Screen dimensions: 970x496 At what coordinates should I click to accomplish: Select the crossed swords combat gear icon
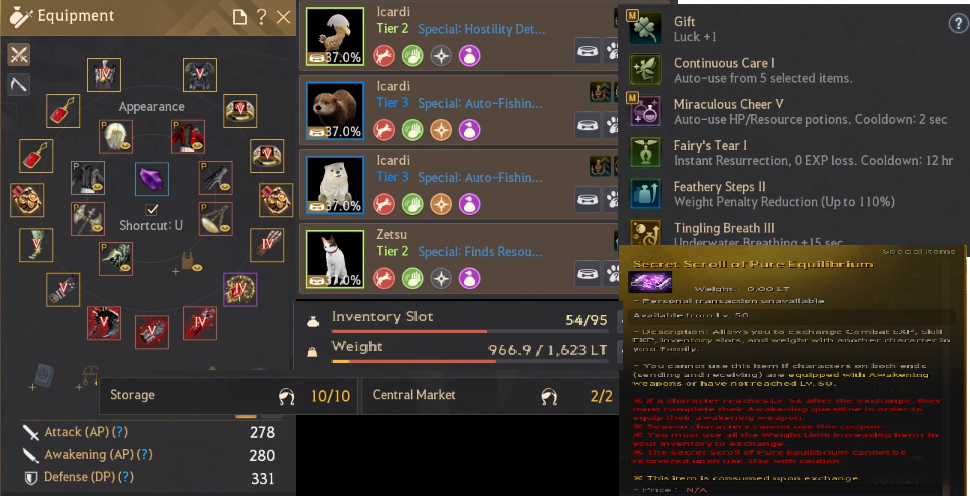pos(19,55)
